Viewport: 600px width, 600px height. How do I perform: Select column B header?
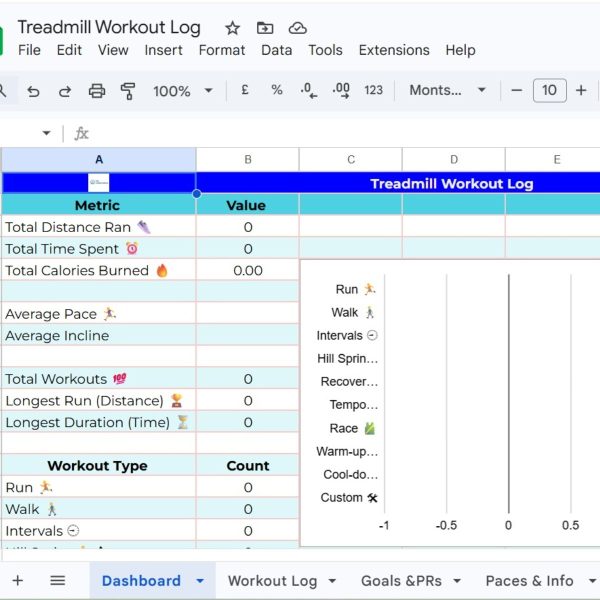click(x=248, y=160)
